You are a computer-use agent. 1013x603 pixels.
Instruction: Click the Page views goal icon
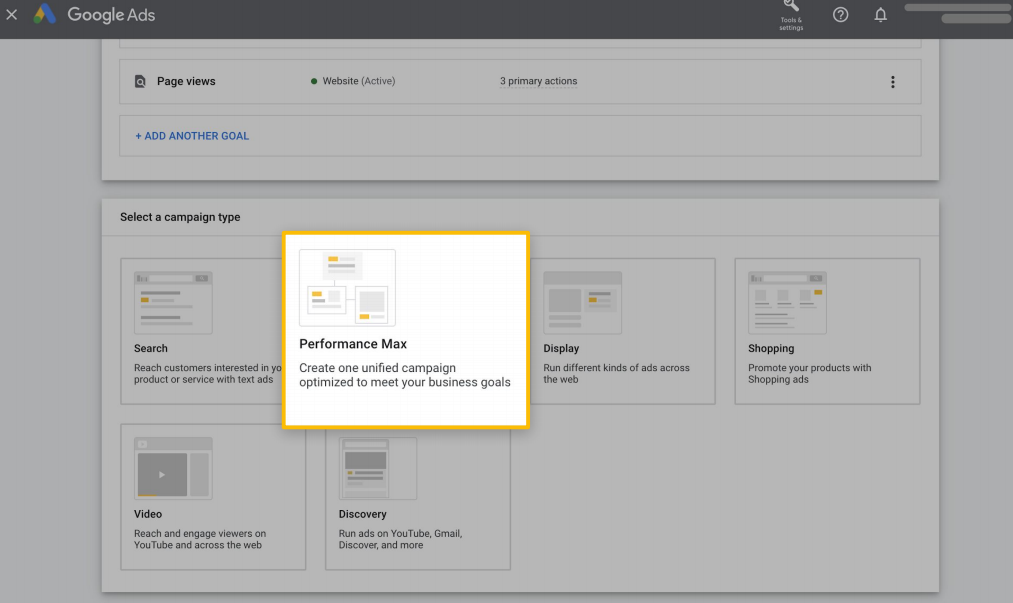click(x=140, y=81)
